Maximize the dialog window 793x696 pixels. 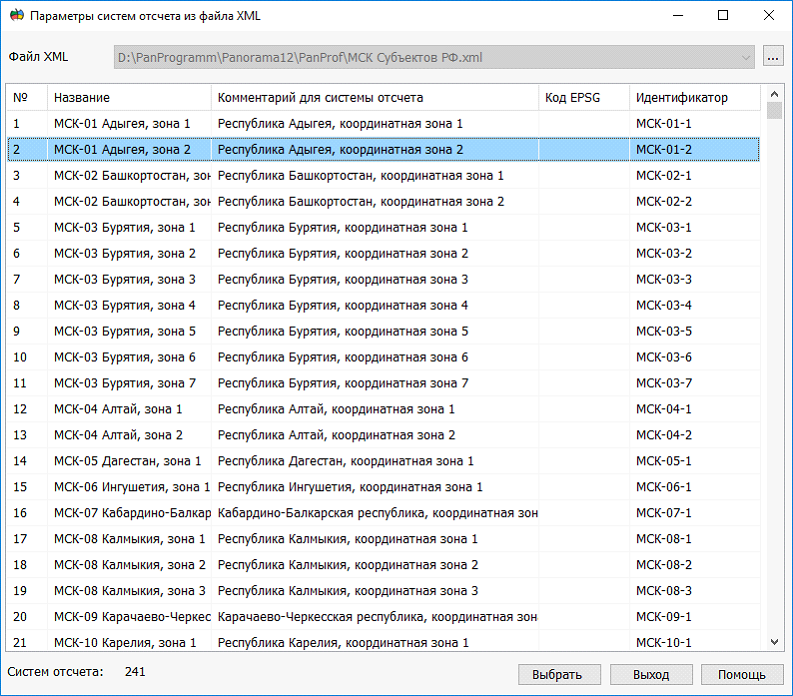coord(723,15)
